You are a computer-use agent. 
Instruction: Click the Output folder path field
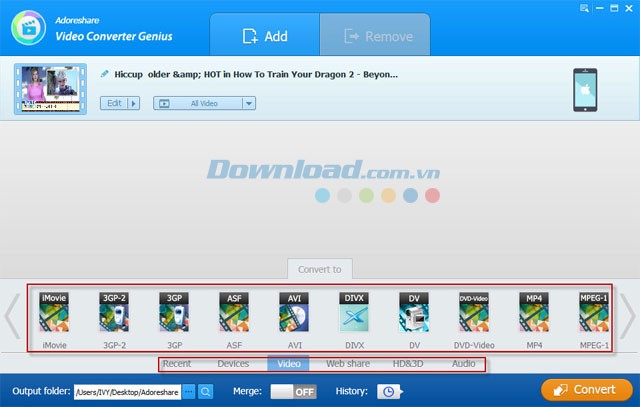point(127,392)
